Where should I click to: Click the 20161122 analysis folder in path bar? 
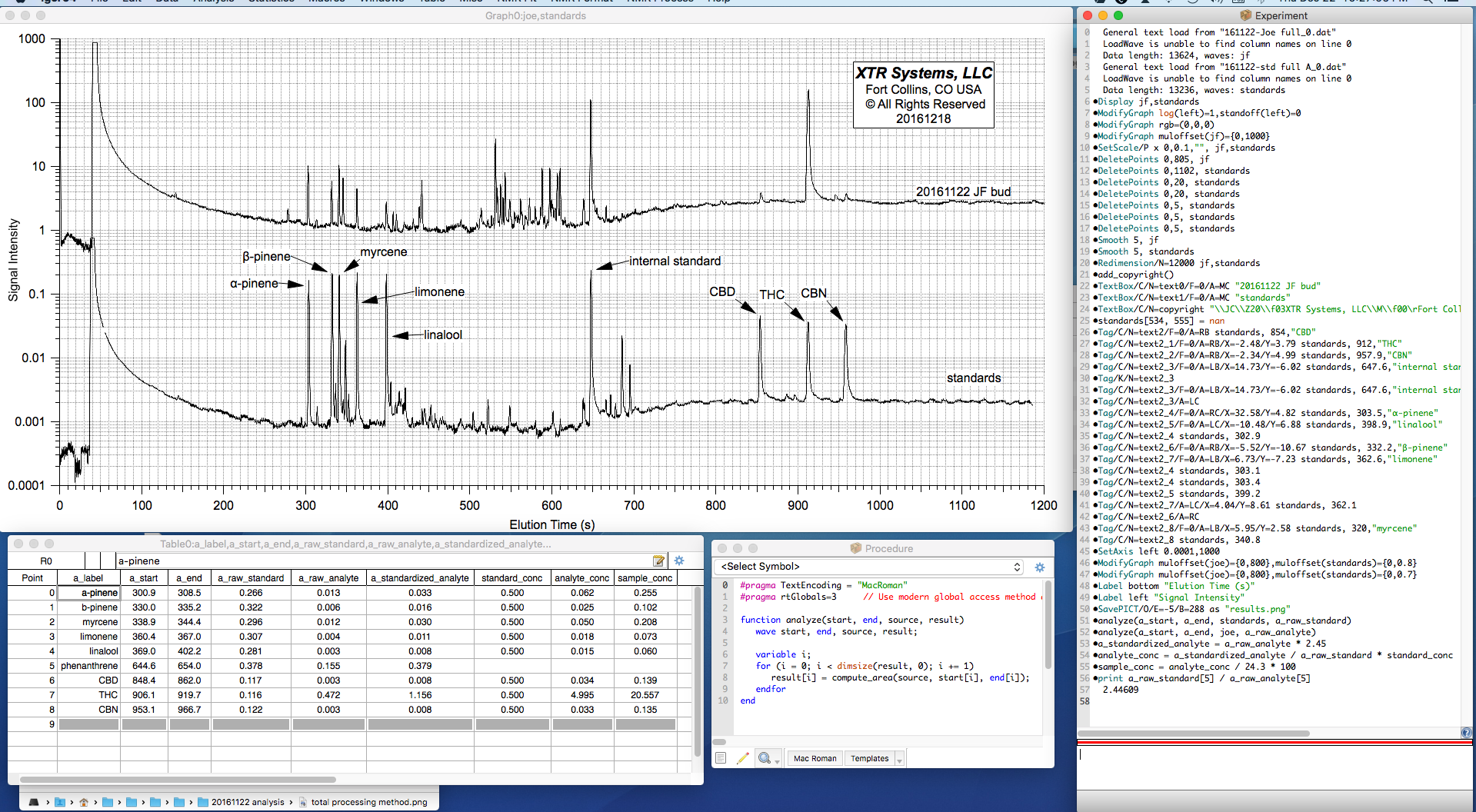click(247, 802)
